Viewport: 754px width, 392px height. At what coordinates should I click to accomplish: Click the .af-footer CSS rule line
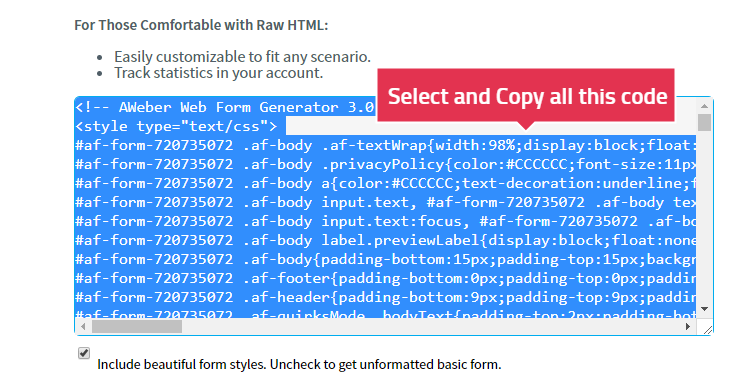386,278
